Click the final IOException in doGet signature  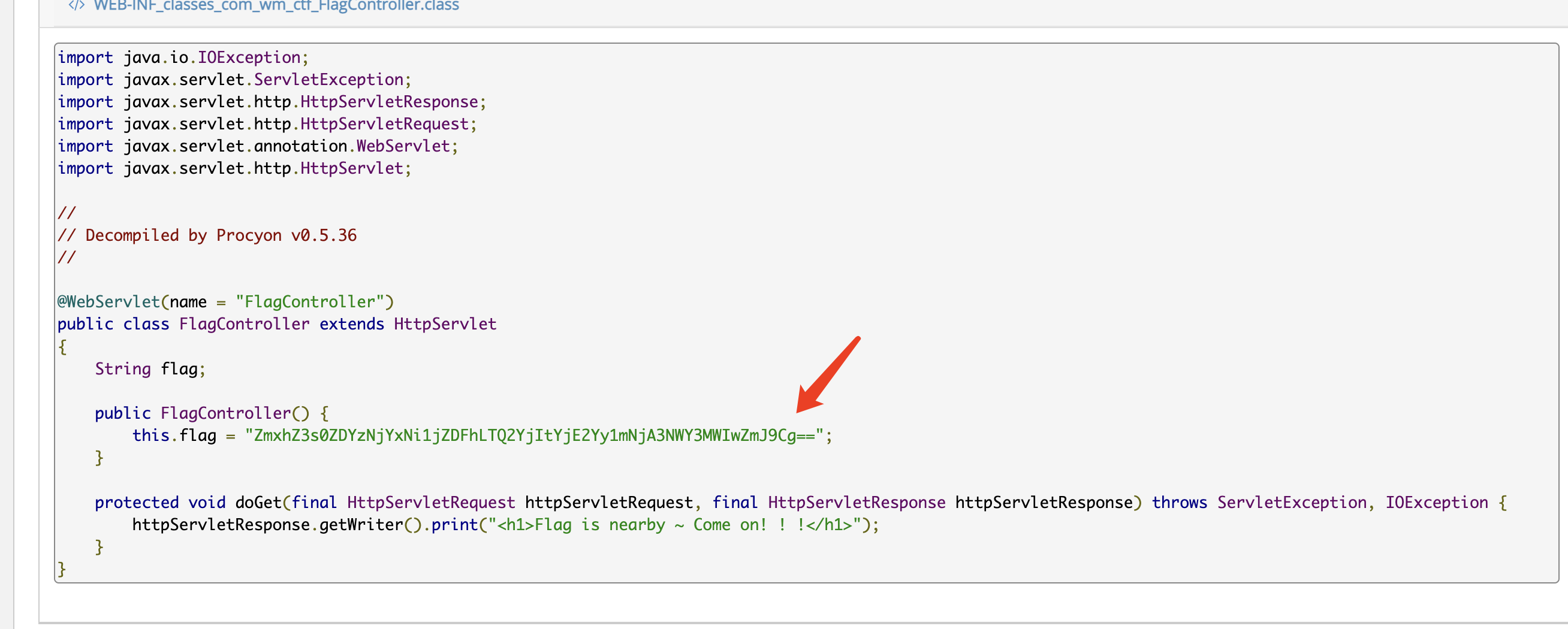[x=1437, y=503]
